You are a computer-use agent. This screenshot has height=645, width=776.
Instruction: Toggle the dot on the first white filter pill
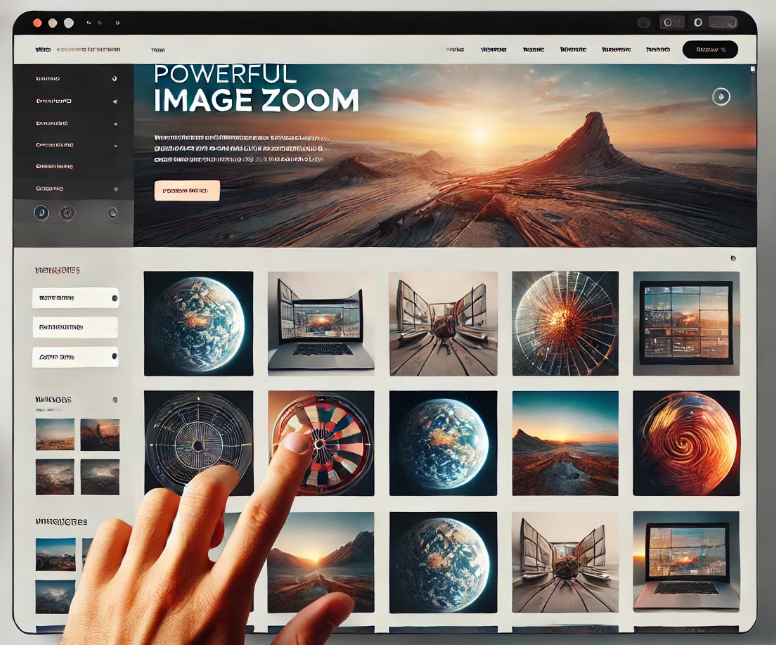coord(115,298)
